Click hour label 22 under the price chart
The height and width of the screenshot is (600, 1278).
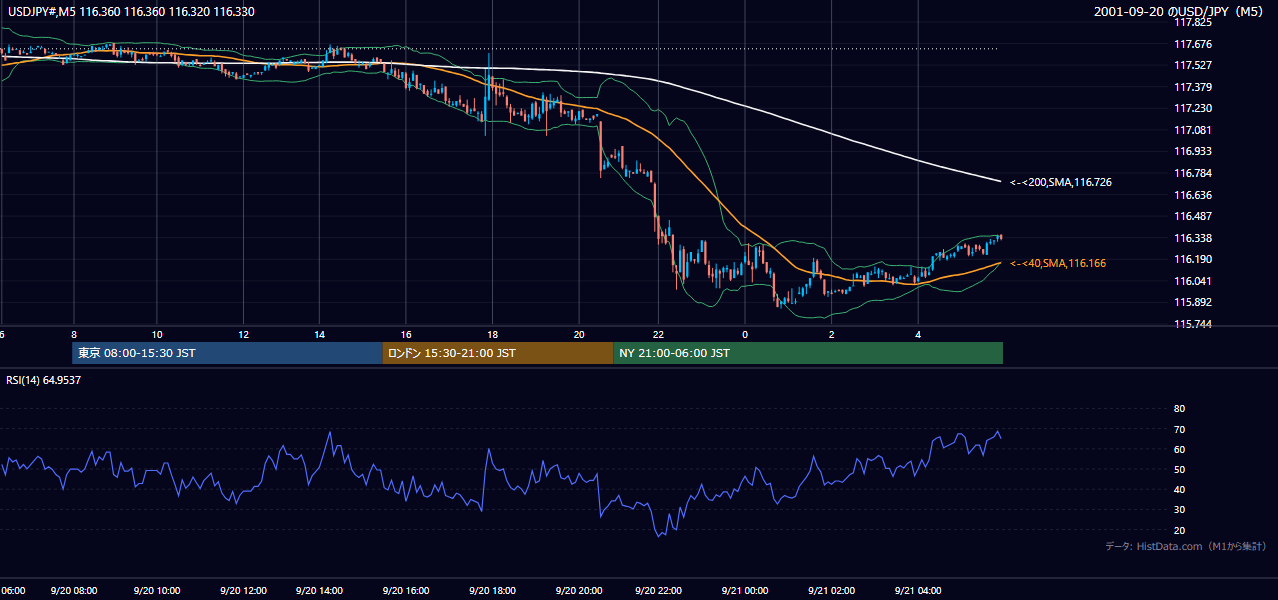click(658, 334)
